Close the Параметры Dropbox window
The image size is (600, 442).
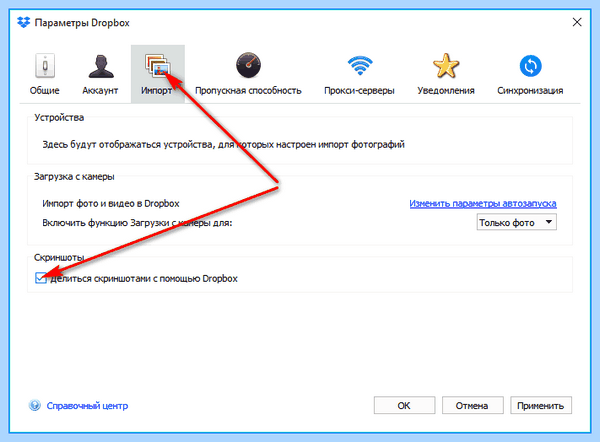tap(577, 22)
